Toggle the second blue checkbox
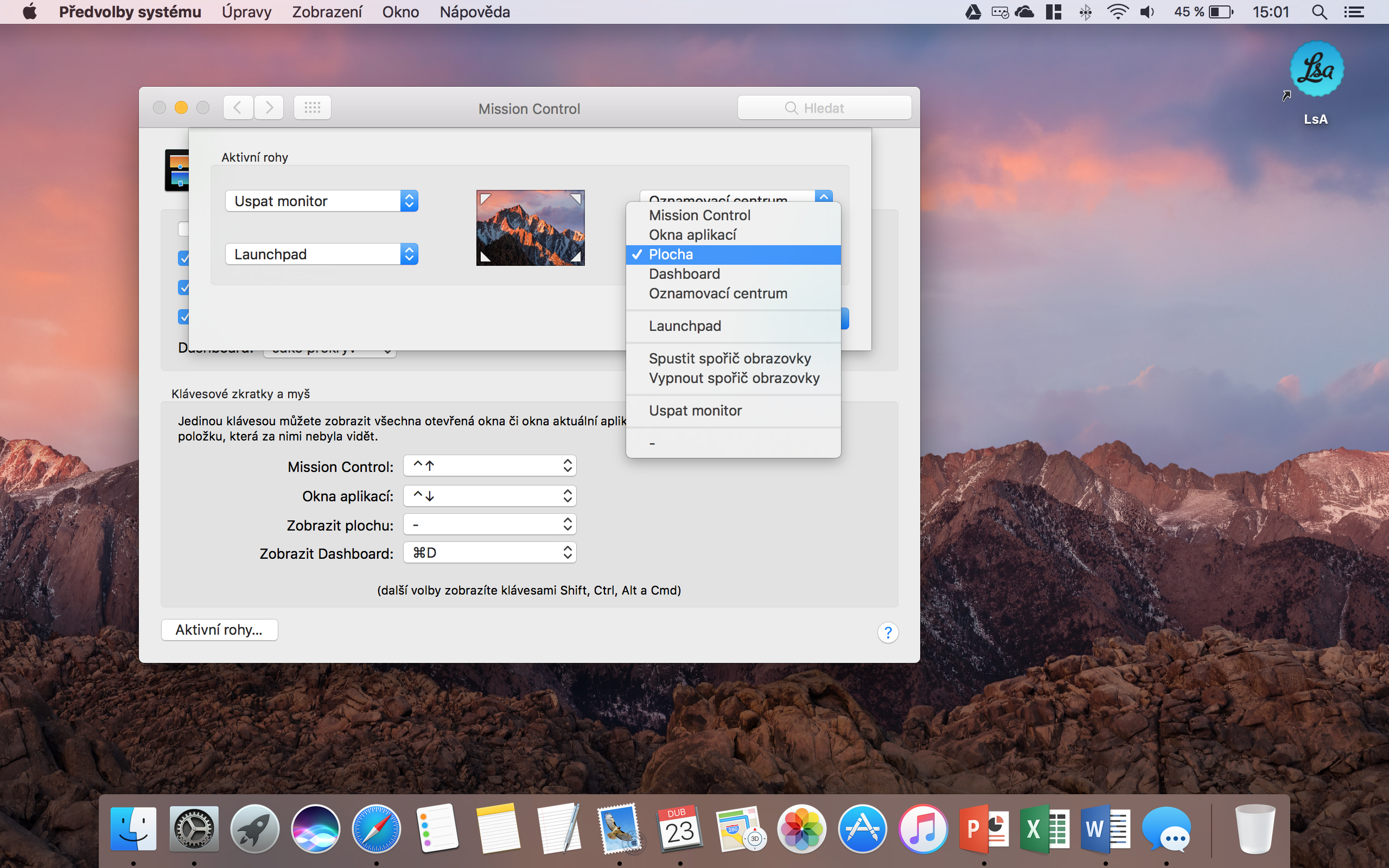 coord(184,258)
